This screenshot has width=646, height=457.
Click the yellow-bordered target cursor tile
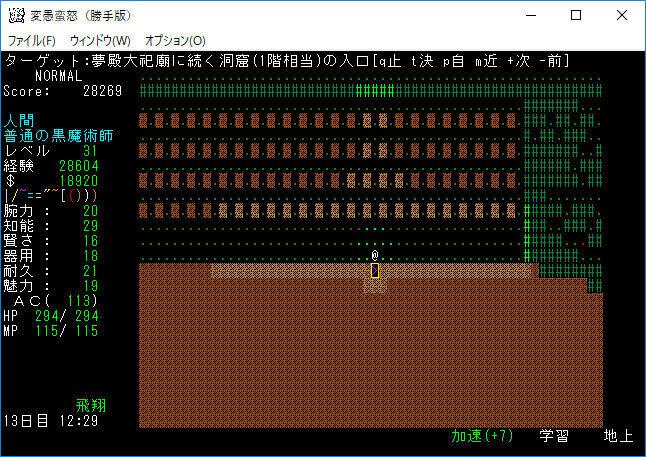click(x=375, y=270)
